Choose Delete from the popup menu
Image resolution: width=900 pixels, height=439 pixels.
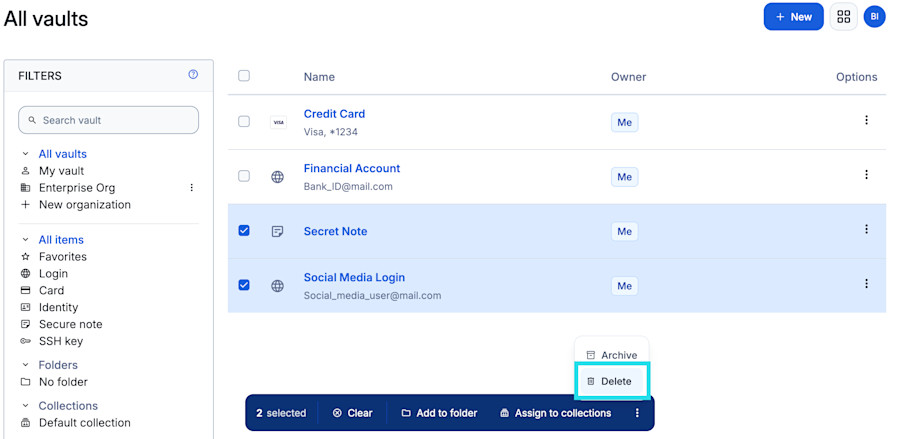pyautogui.click(x=612, y=381)
